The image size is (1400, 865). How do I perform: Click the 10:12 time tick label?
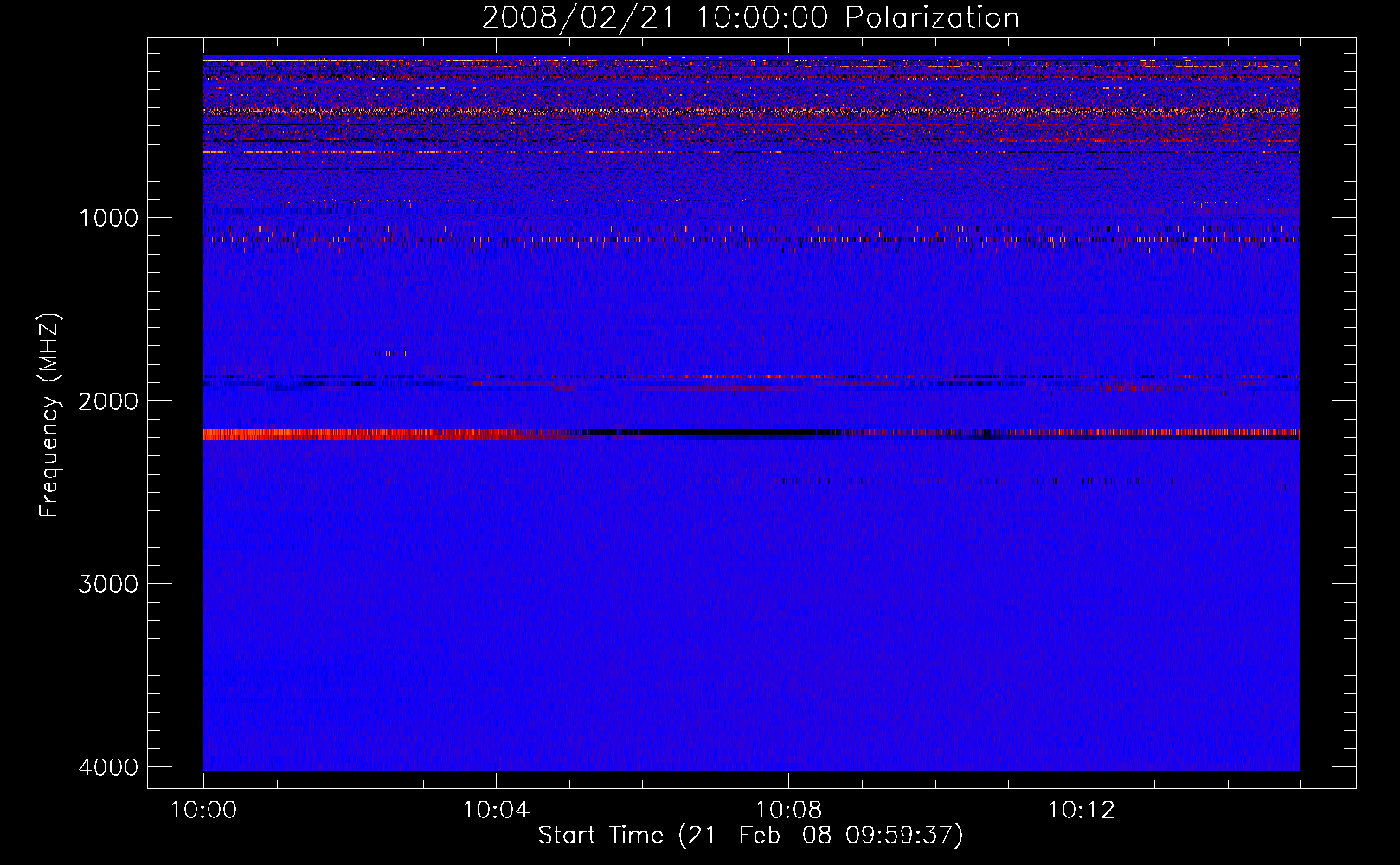pyautogui.click(x=1081, y=811)
